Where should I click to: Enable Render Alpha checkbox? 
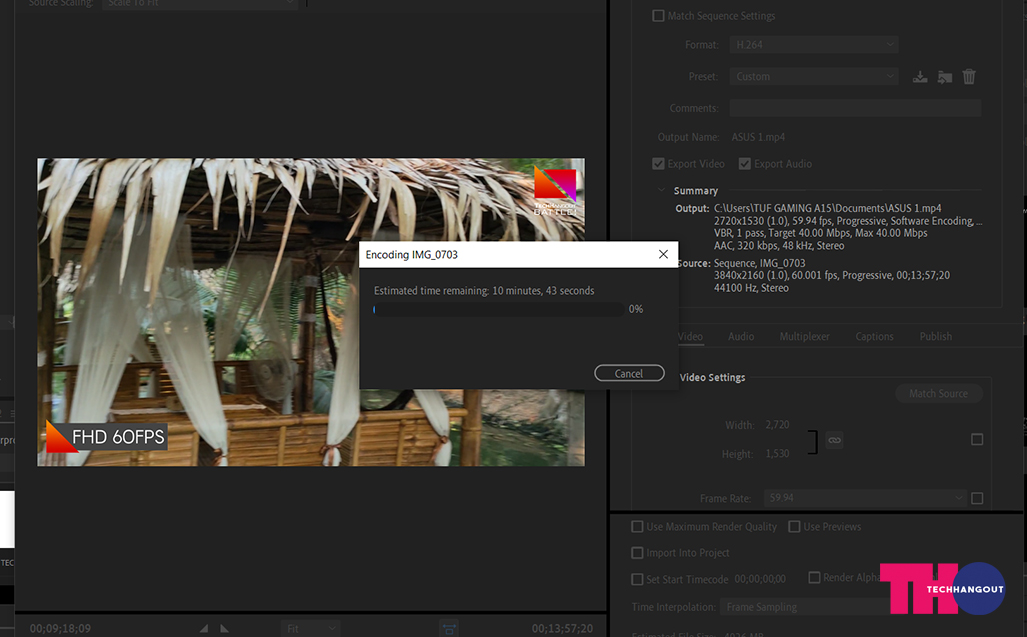(x=814, y=577)
